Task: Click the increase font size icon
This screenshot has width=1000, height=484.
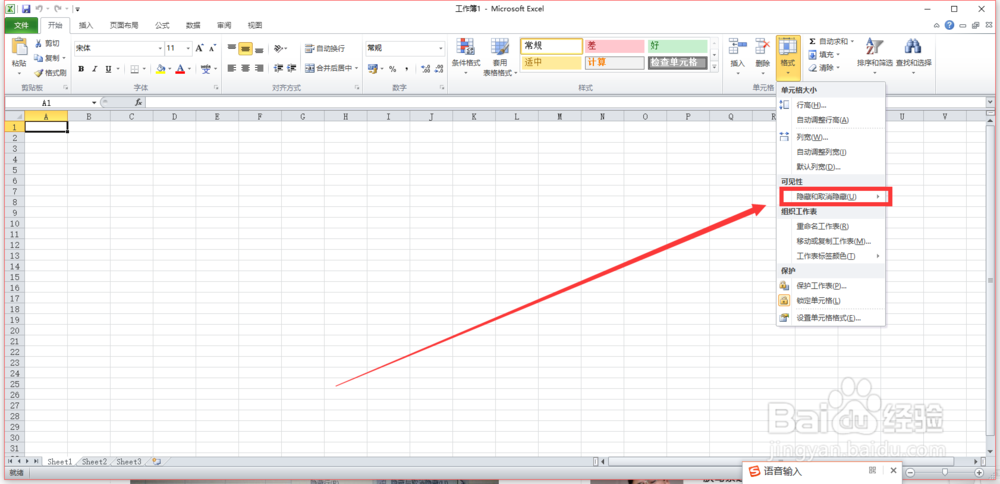Action: coord(200,48)
